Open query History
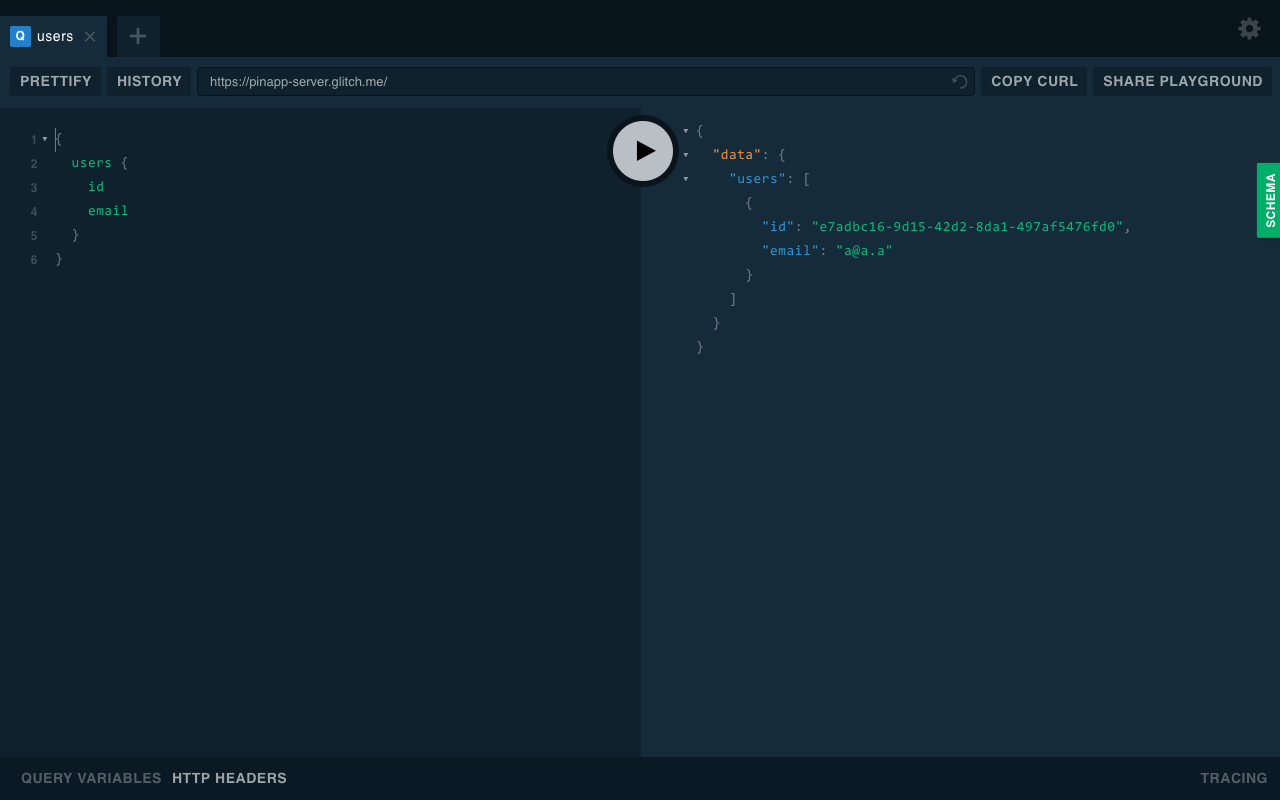 pos(149,81)
